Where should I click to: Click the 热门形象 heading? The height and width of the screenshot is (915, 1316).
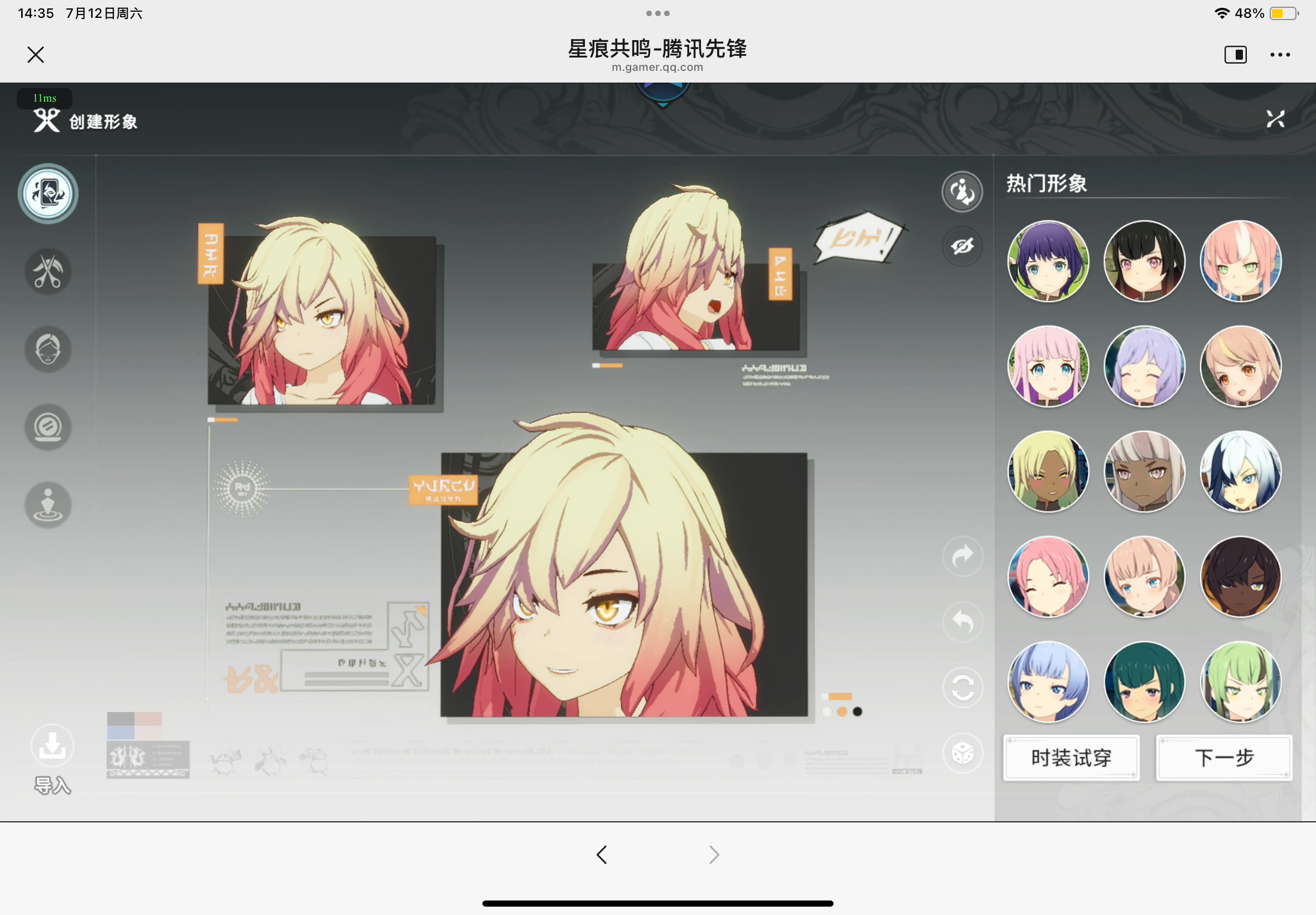pos(1047,184)
